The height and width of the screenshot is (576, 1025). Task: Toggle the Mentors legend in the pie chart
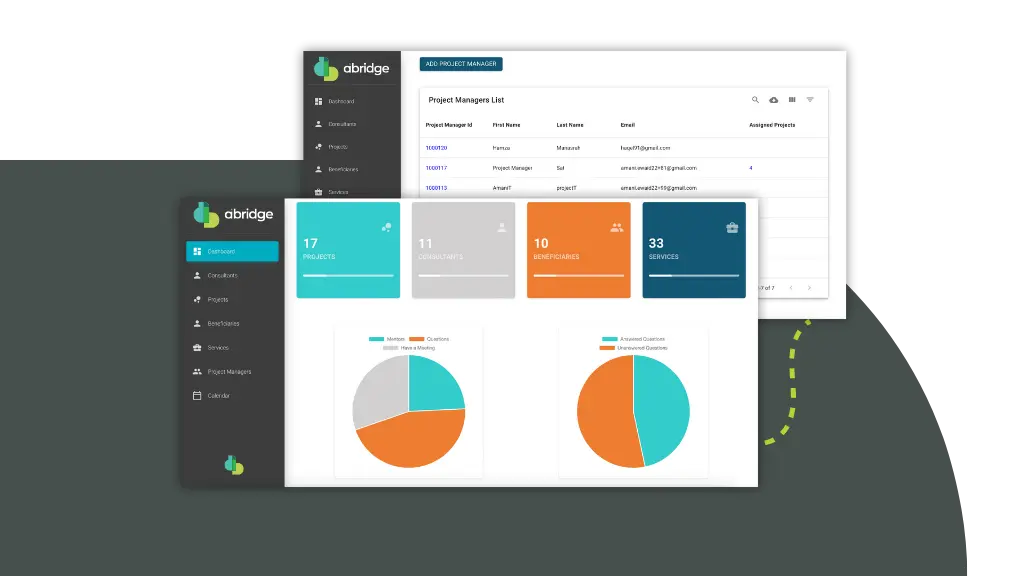385,339
